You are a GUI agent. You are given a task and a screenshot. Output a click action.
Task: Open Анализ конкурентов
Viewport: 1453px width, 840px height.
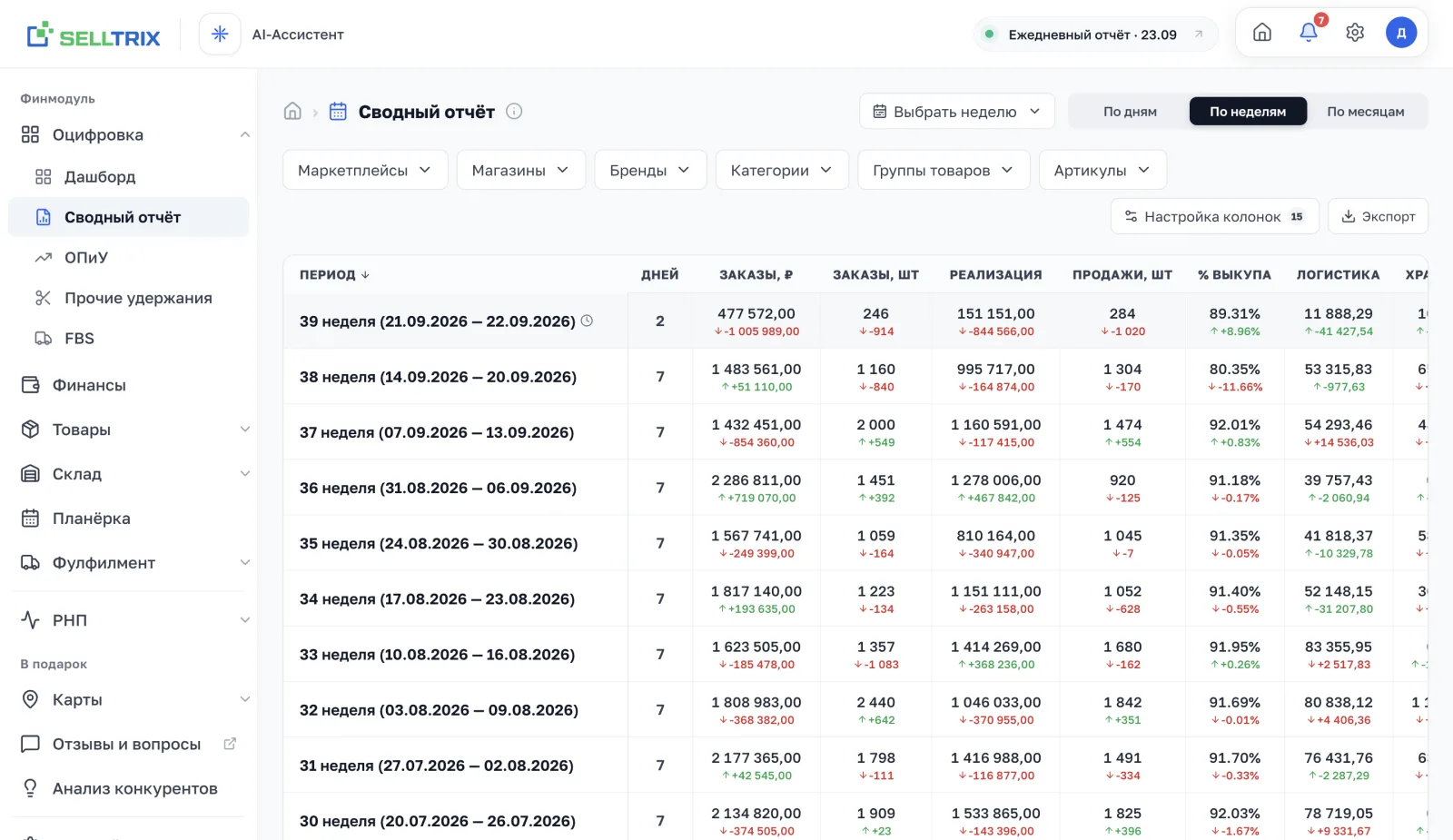pyautogui.click(x=128, y=788)
